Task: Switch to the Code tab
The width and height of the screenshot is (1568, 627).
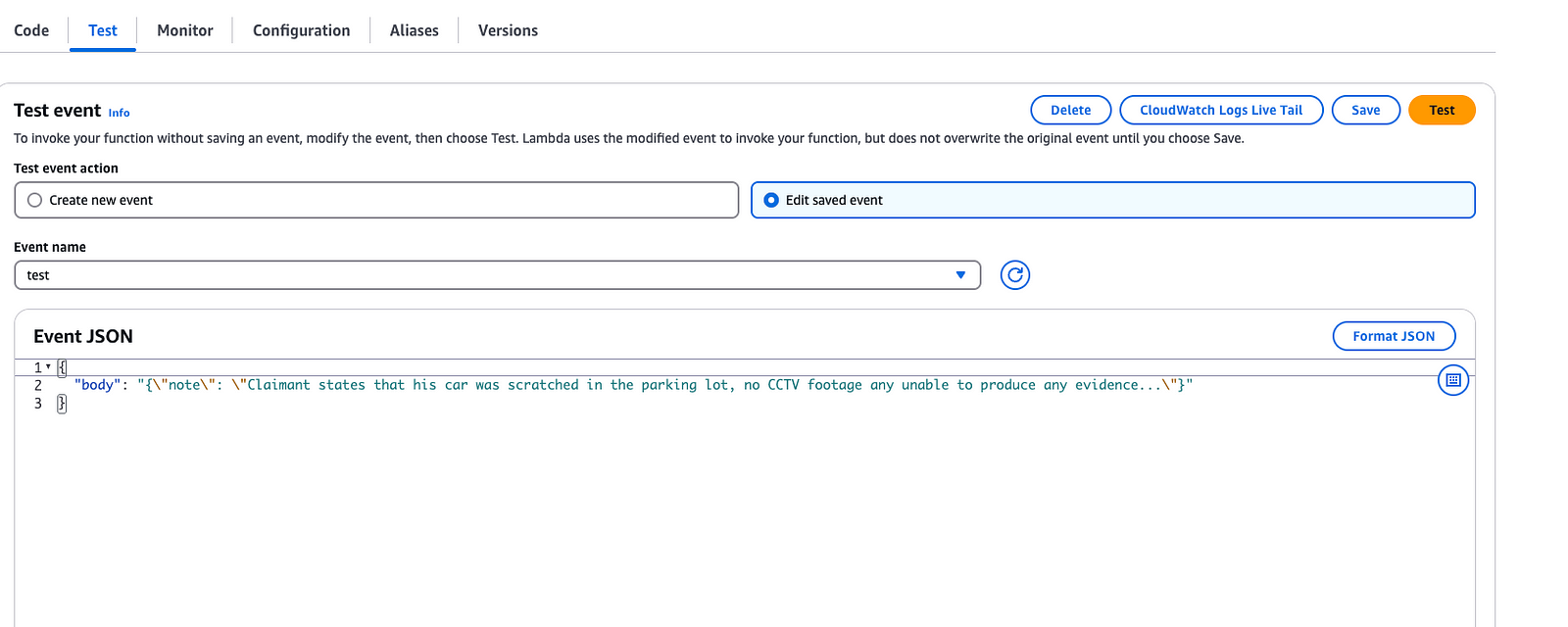Action: click(x=31, y=30)
